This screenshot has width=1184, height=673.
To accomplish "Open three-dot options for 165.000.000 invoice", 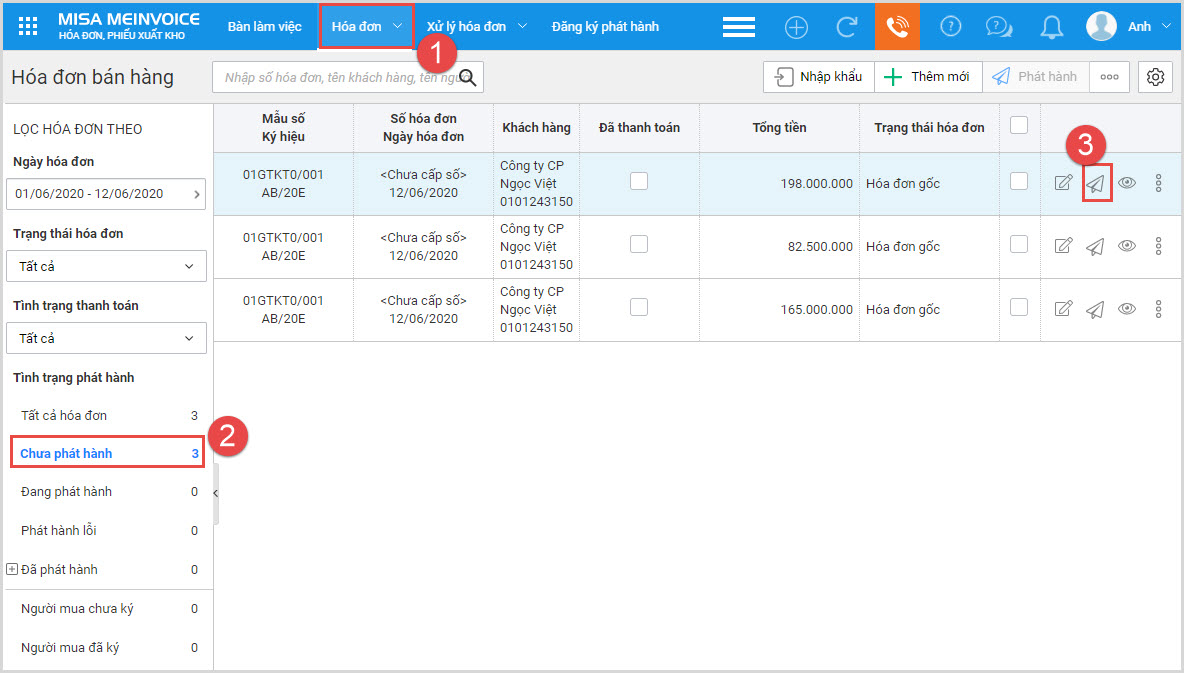I will click(1158, 309).
